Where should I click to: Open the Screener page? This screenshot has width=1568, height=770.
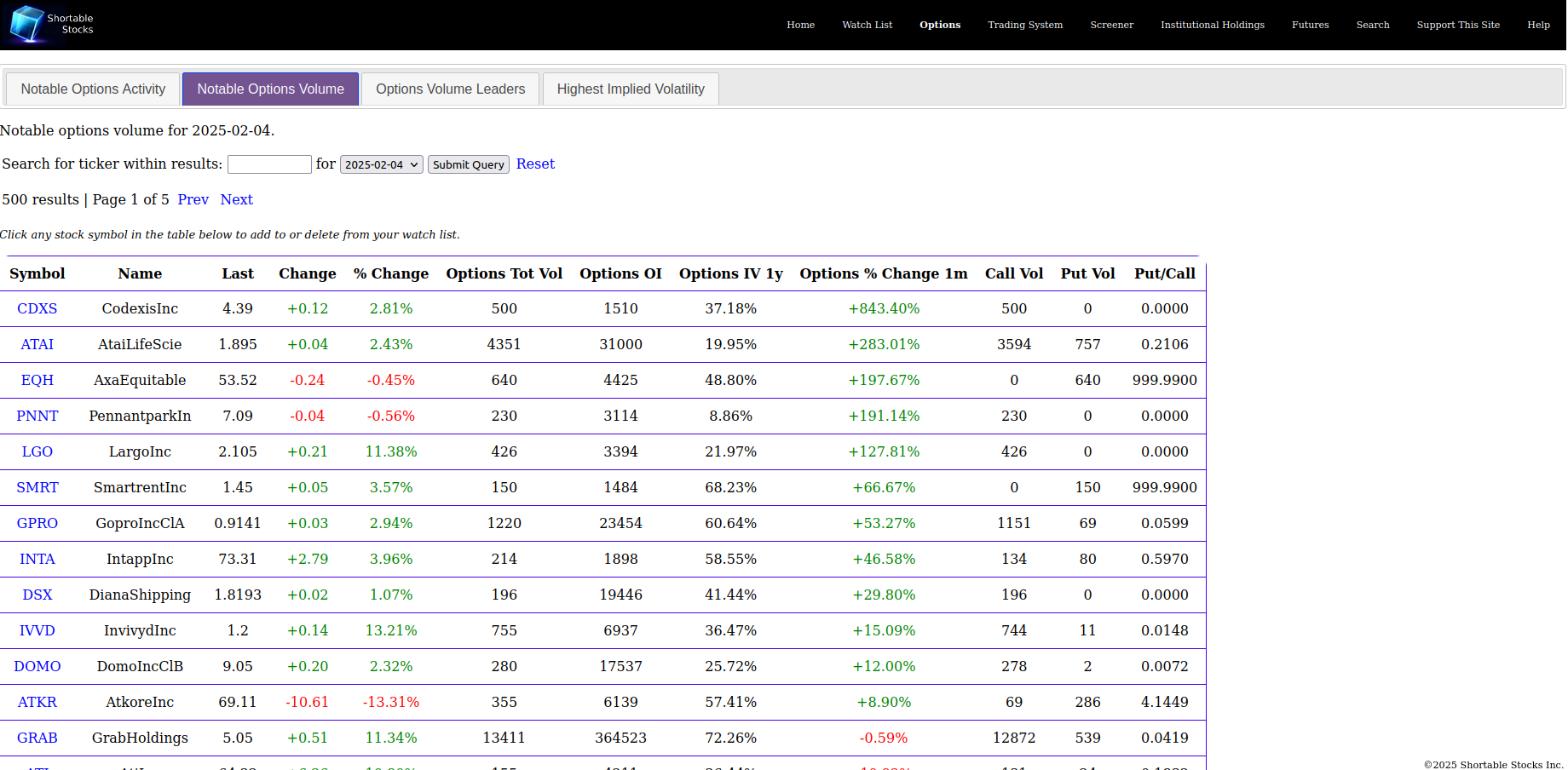pos(1111,25)
